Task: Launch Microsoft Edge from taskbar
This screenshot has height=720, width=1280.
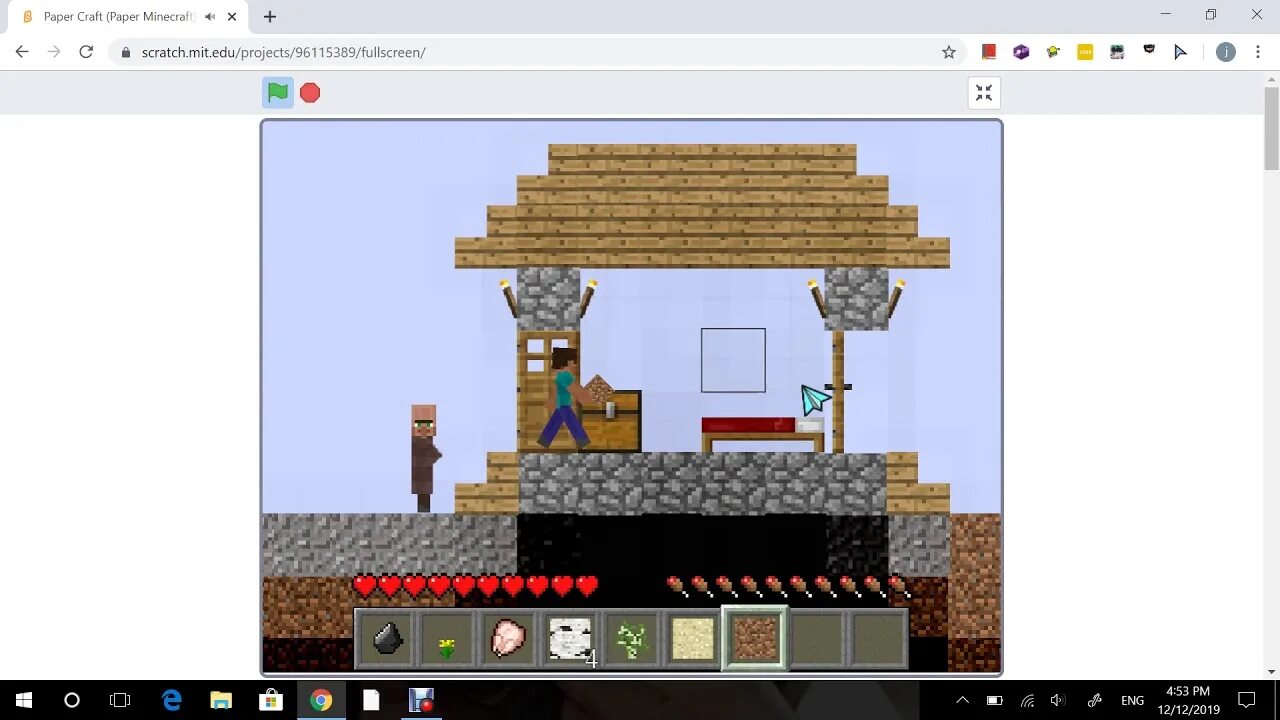Action: coord(172,700)
